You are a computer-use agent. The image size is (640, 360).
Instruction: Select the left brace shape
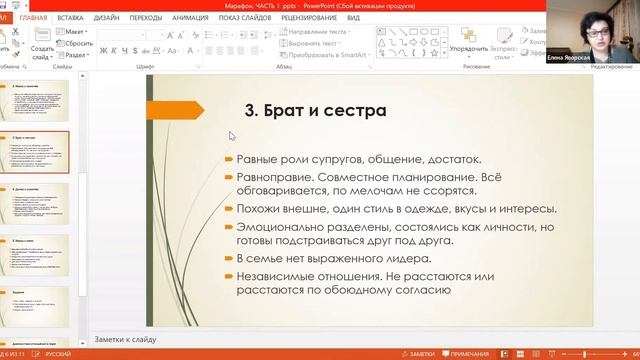pyautogui.click(x=413, y=53)
